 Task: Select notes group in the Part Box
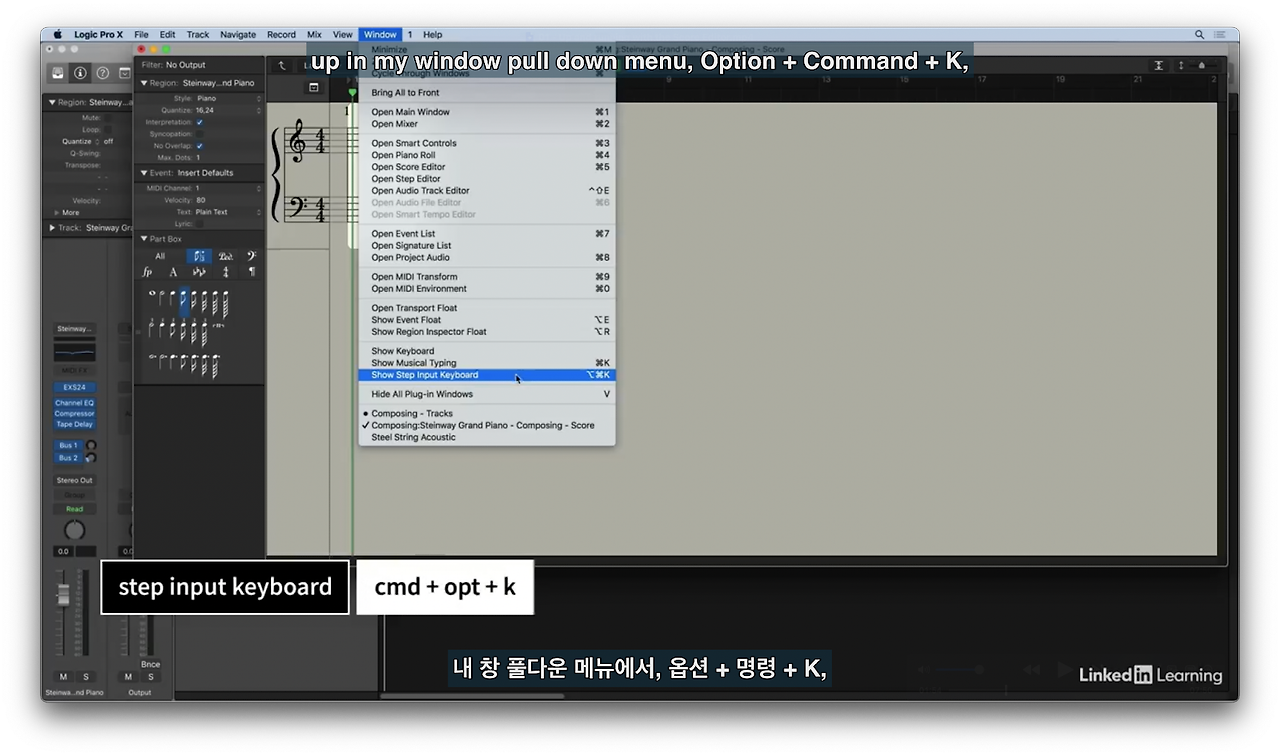click(199, 256)
